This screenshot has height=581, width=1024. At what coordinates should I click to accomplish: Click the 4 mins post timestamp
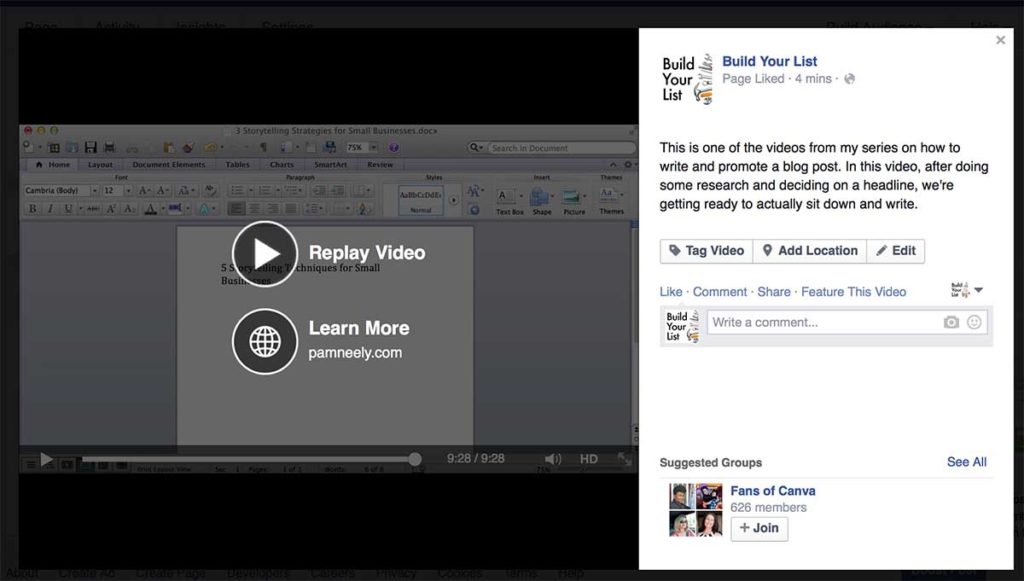point(813,79)
